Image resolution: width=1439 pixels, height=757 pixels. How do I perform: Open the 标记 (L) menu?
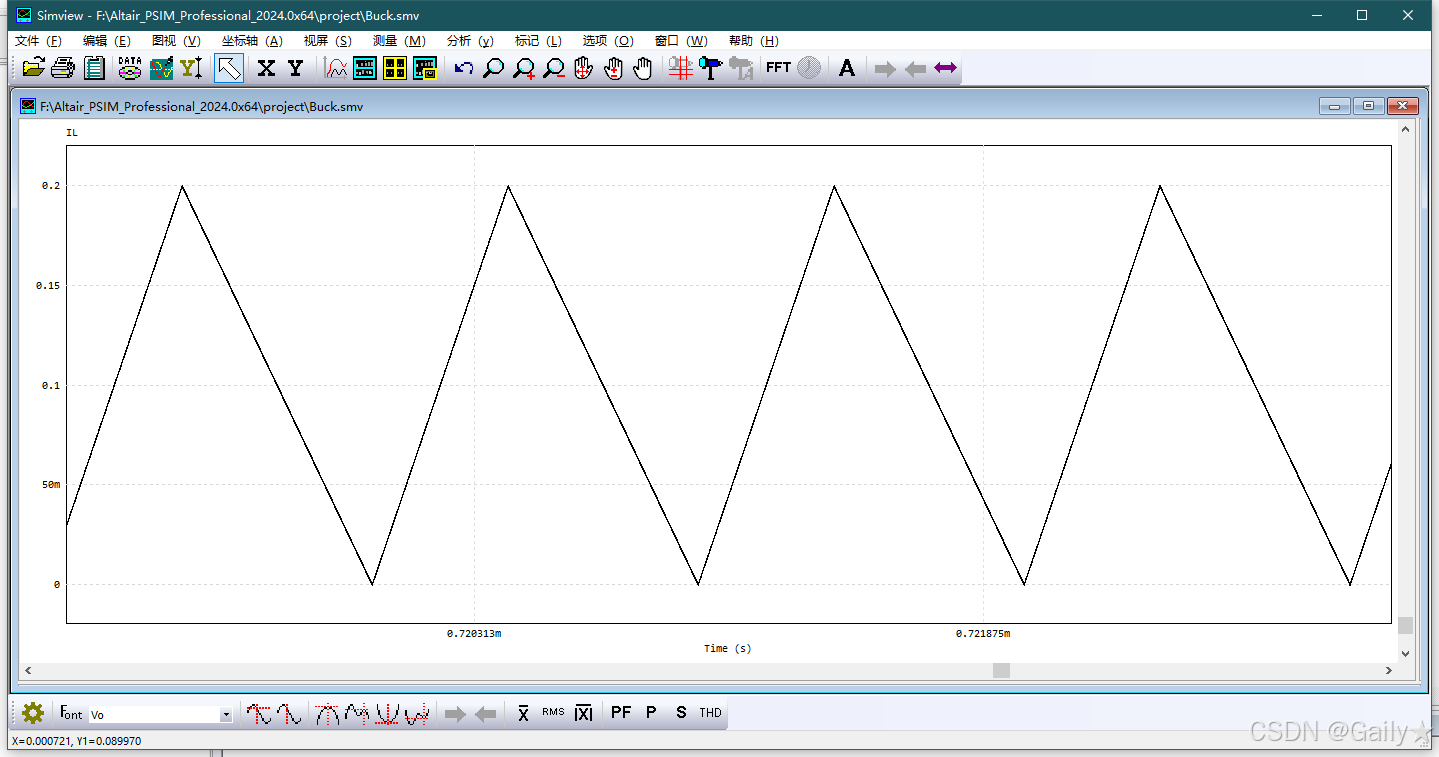[538, 41]
